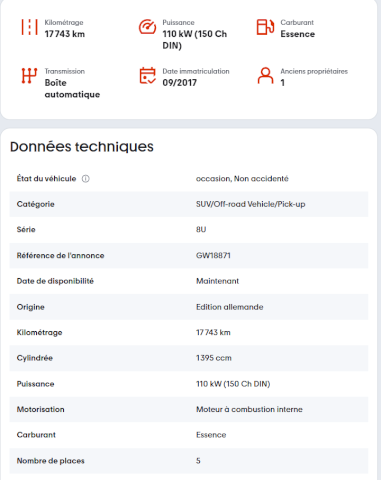Select the '17 743 km' summary value
Viewport: 381px width, 480px height.
pyautogui.click(x=65, y=34)
